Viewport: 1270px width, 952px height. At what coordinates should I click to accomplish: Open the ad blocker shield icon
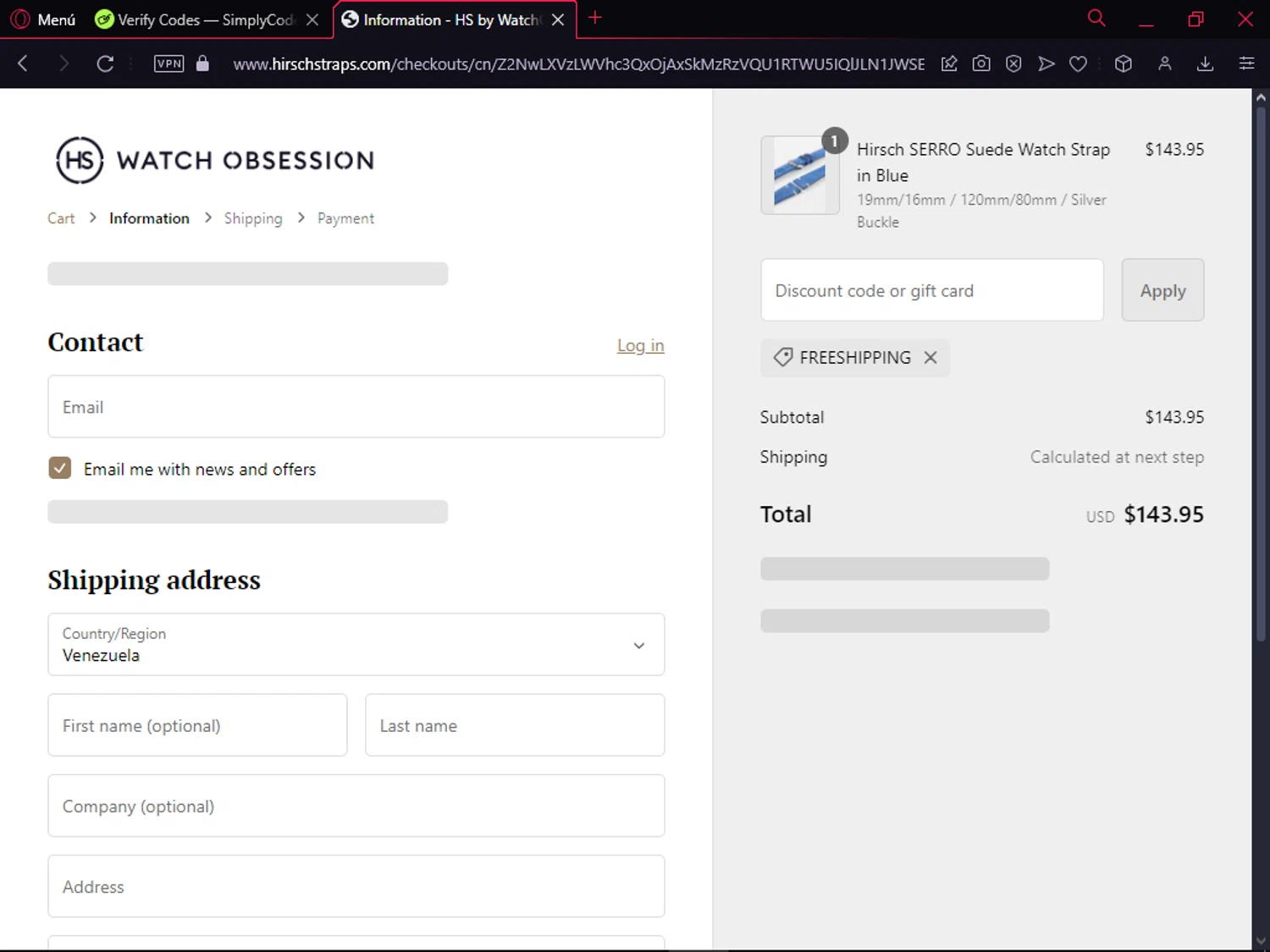tap(1013, 63)
